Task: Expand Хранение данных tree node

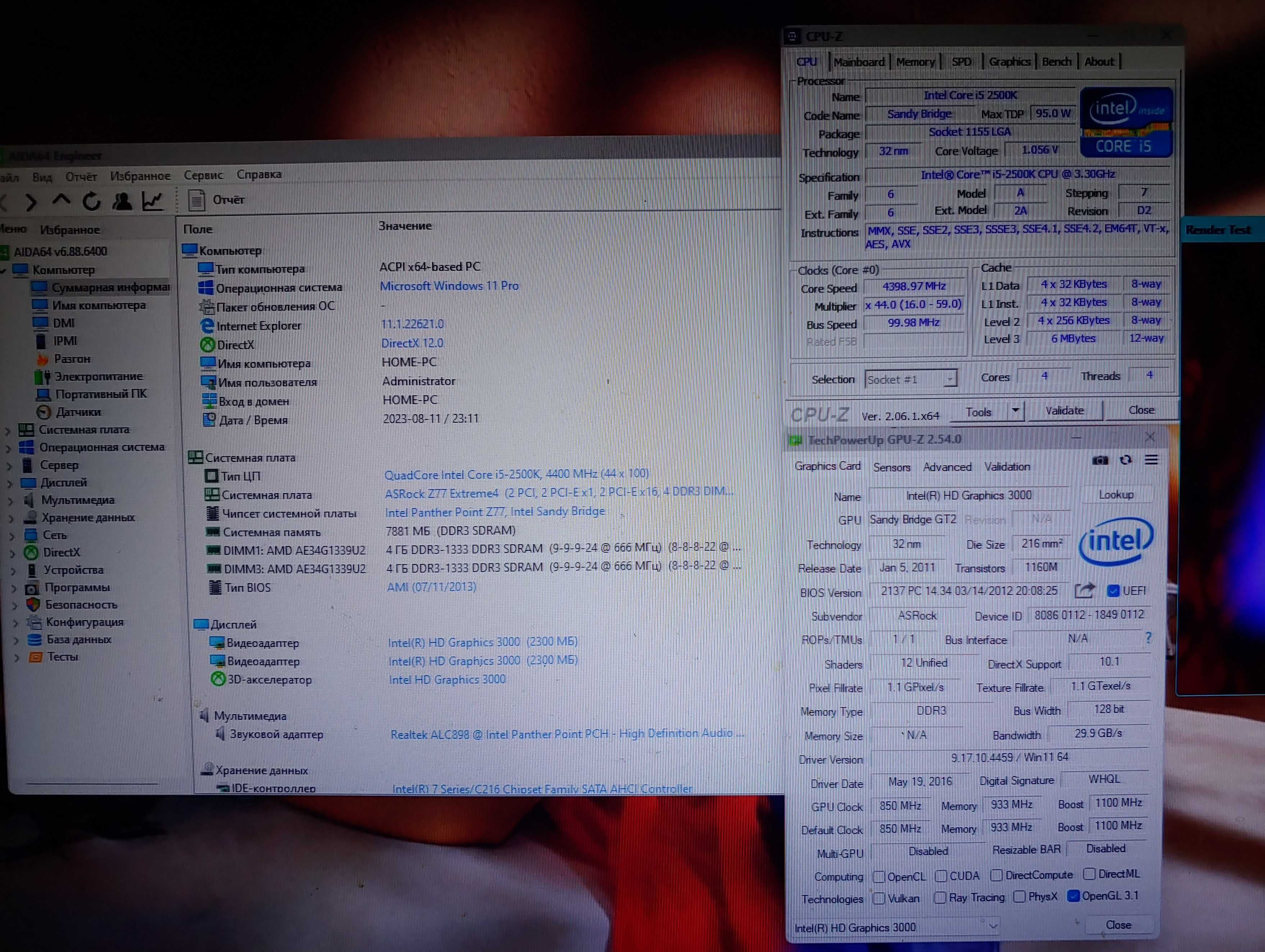Action: tap(12, 518)
